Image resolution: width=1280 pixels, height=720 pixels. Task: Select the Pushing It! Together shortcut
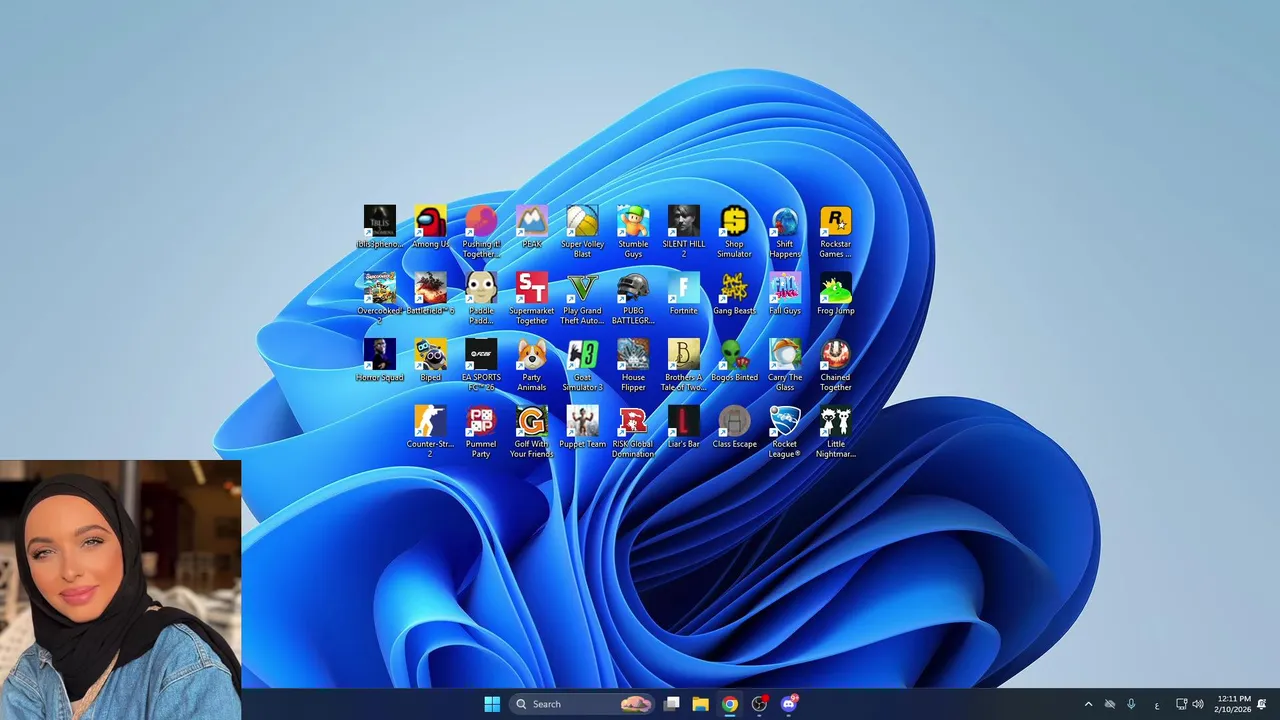pos(481,232)
